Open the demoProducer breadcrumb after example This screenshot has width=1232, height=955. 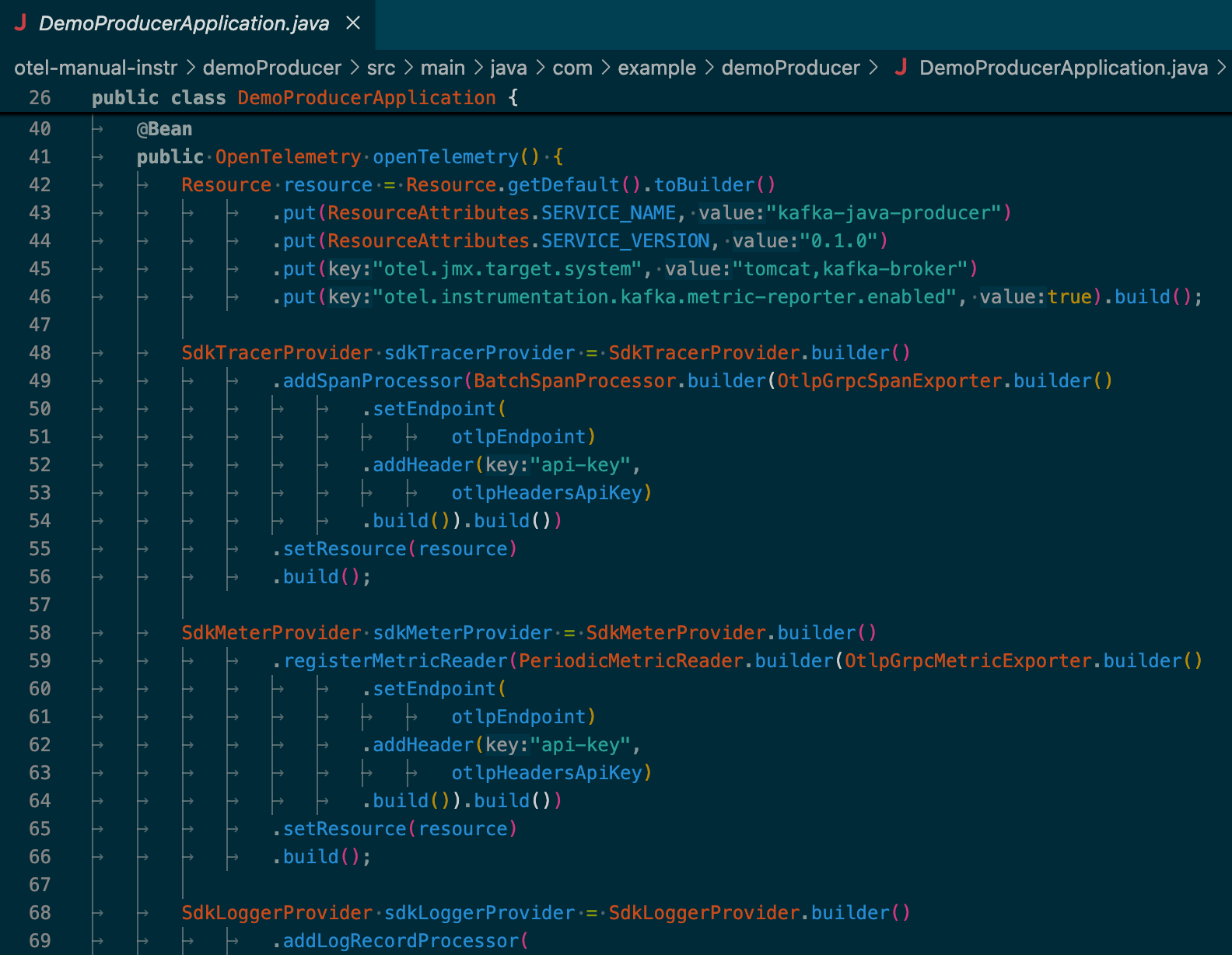click(790, 68)
